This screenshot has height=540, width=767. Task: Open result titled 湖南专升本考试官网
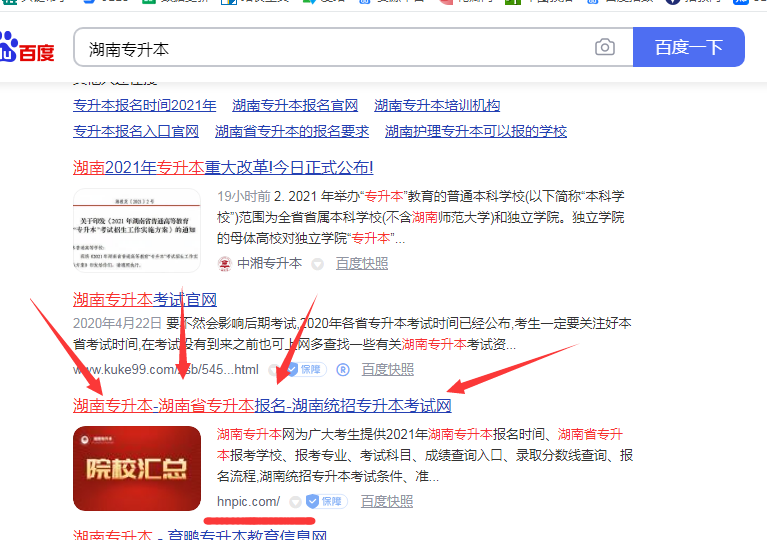145,299
